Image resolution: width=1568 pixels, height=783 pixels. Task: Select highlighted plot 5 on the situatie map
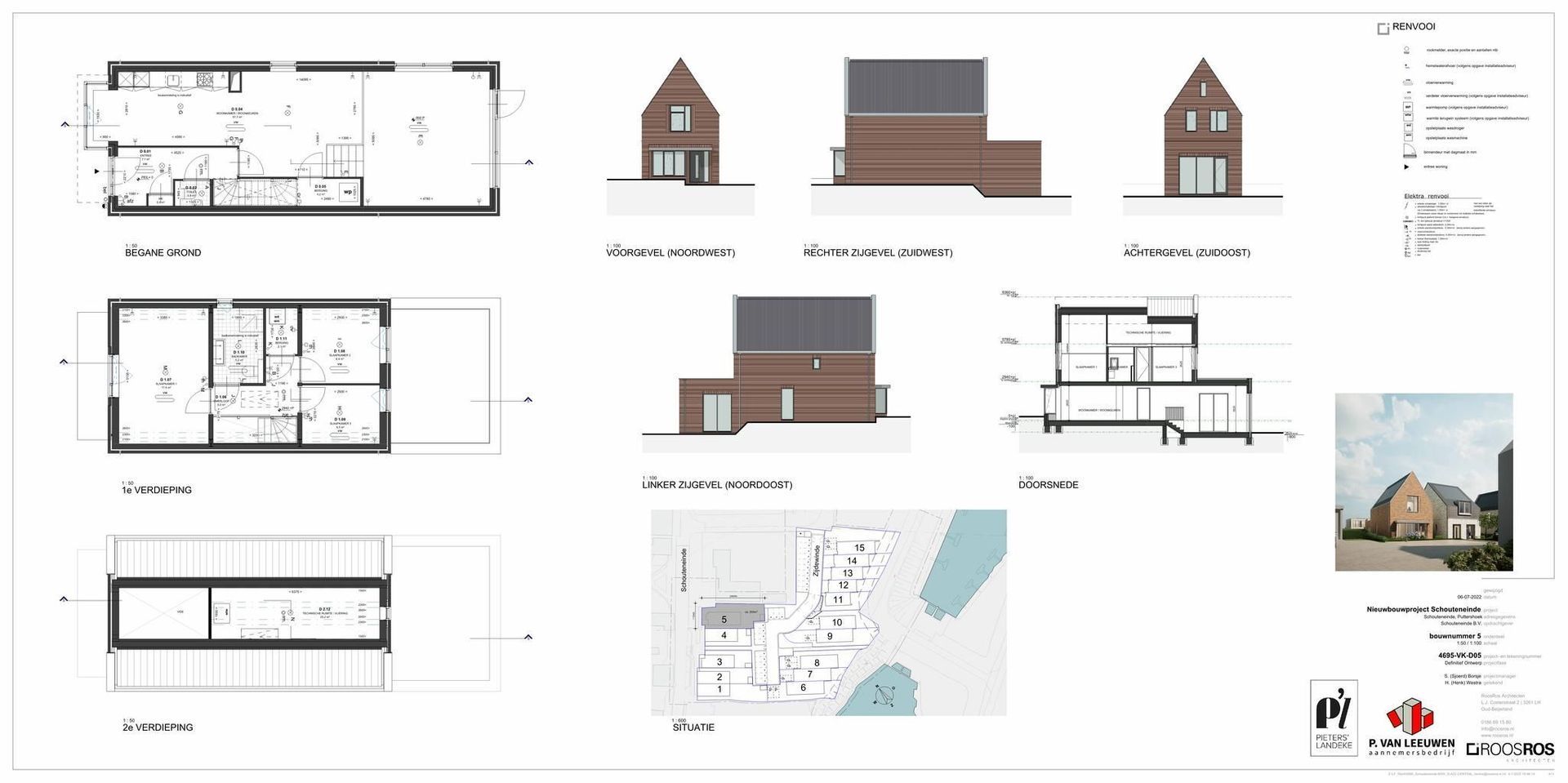pyautogui.click(x=724, y=619)
